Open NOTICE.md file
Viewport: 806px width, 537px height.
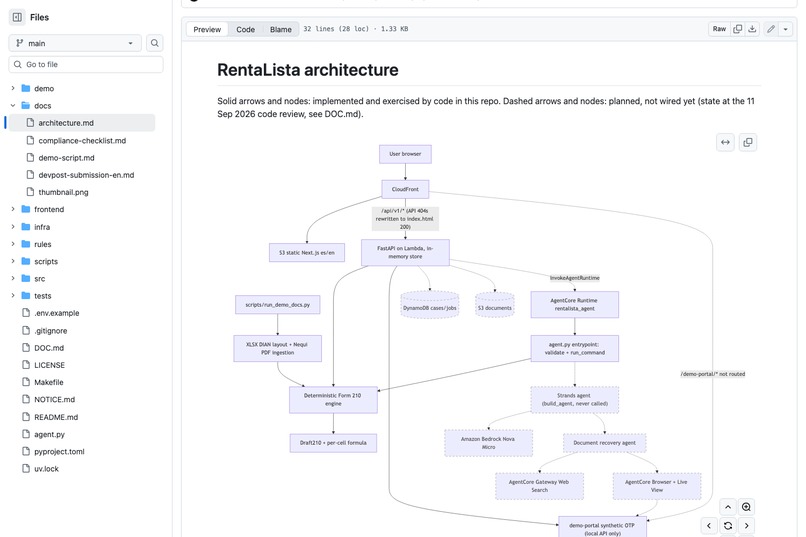tap(54, 399)
